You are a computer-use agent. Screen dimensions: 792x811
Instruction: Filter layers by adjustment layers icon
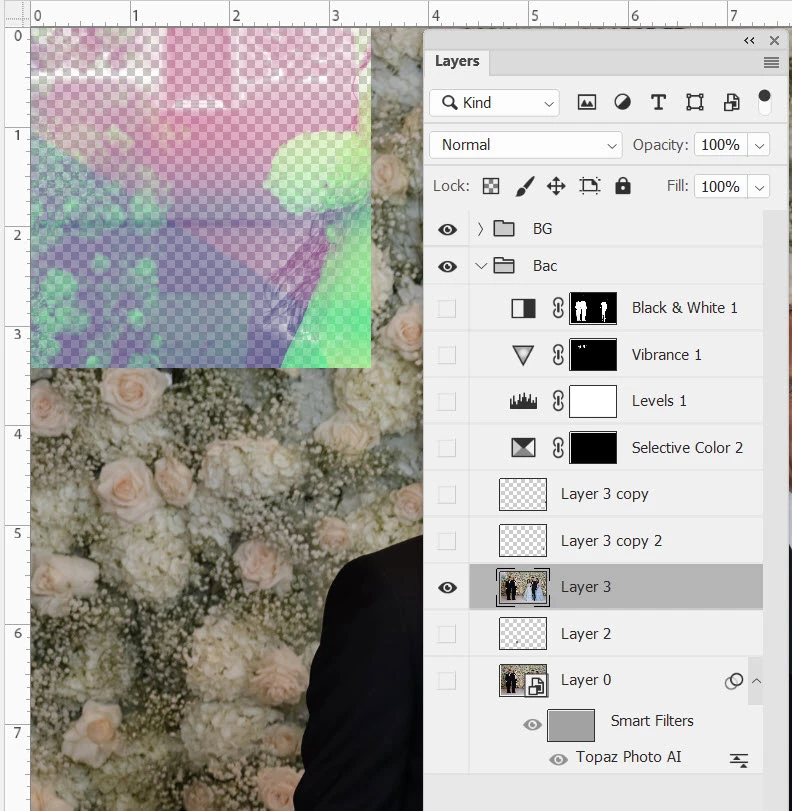[x=622, y=102]
